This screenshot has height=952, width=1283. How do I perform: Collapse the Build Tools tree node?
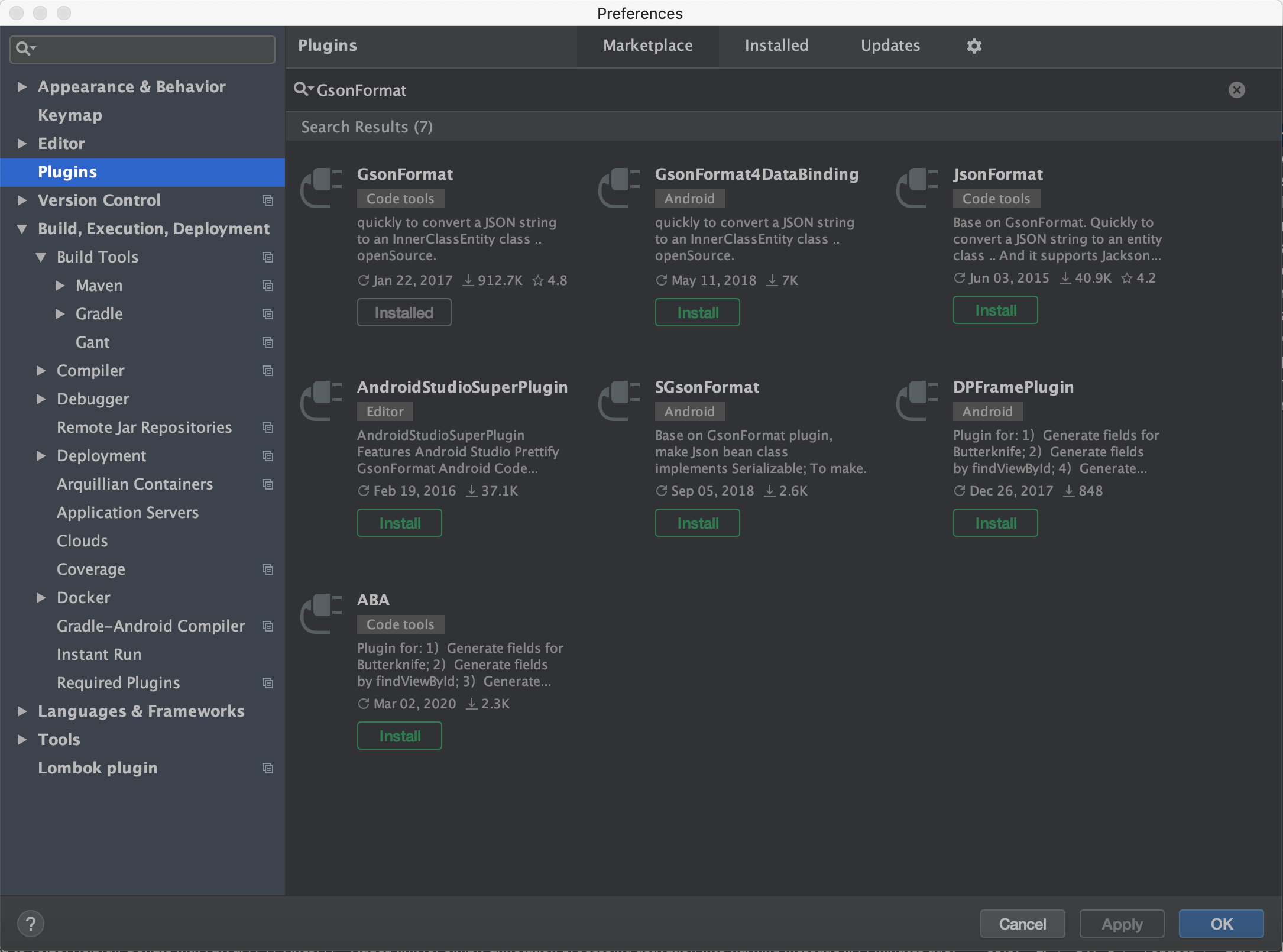[x=41, y=257]
